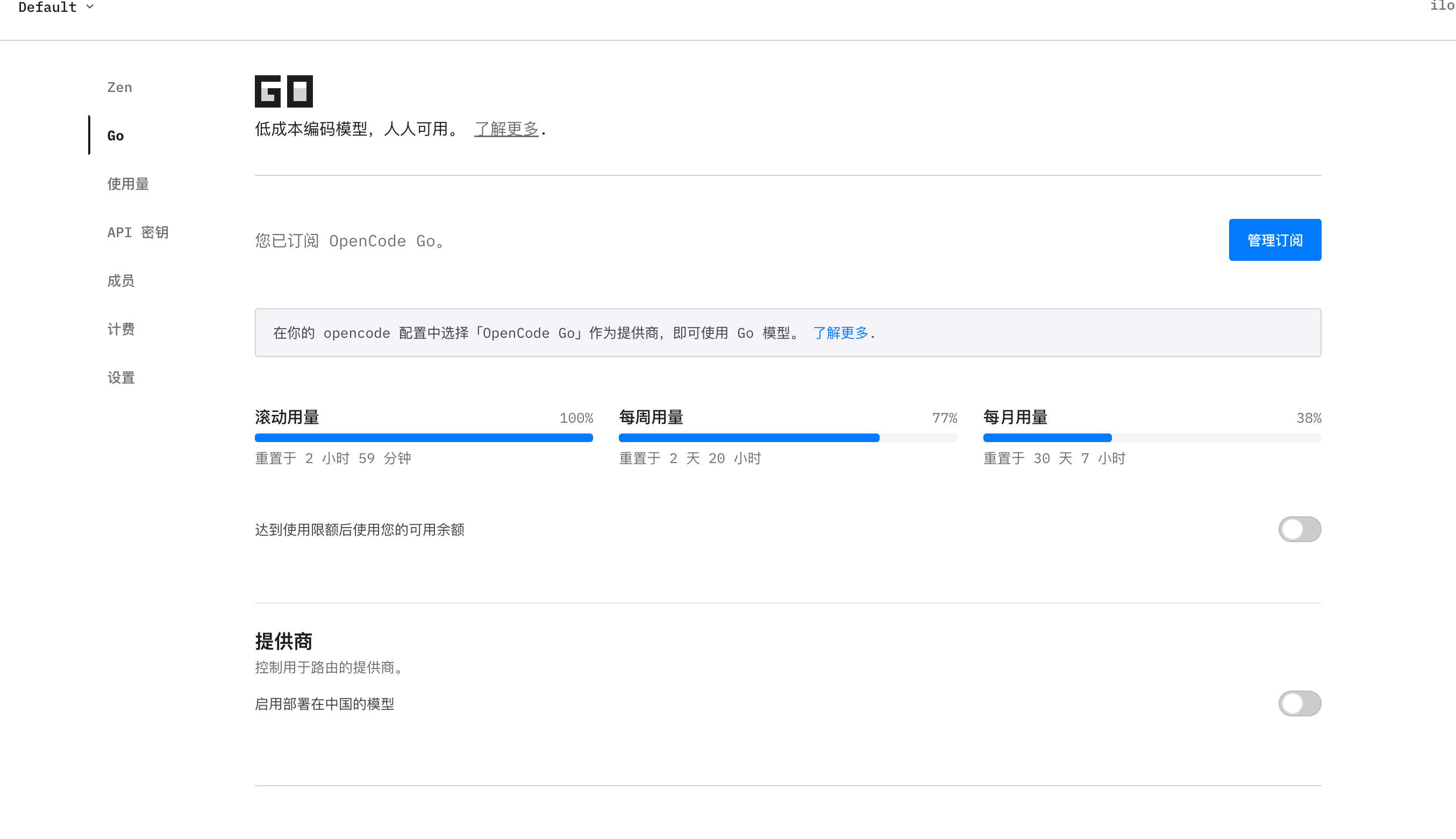
Task: Click the 滚动用量 progress bar
Action: pyautogui.click(x=424, y=438)
